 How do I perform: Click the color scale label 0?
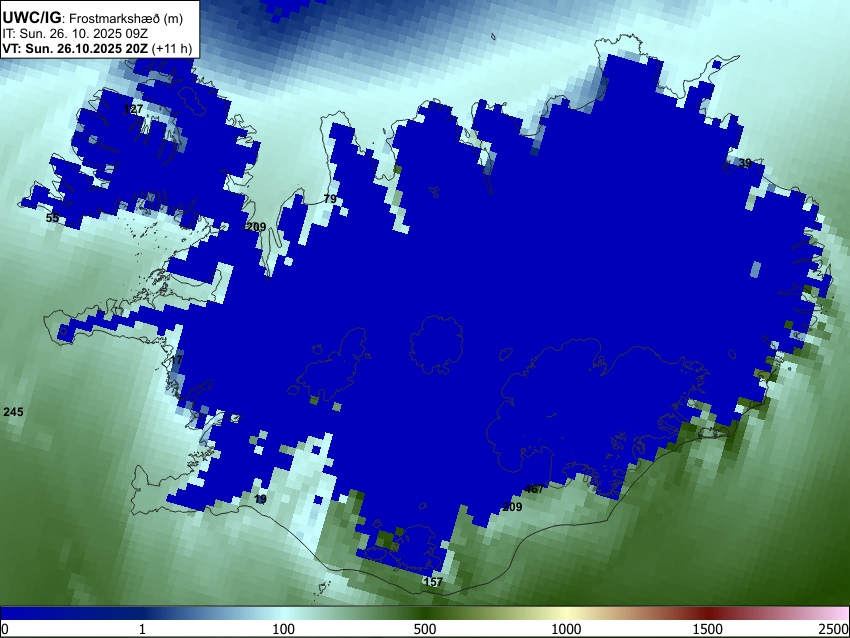(x=5, y=629)
